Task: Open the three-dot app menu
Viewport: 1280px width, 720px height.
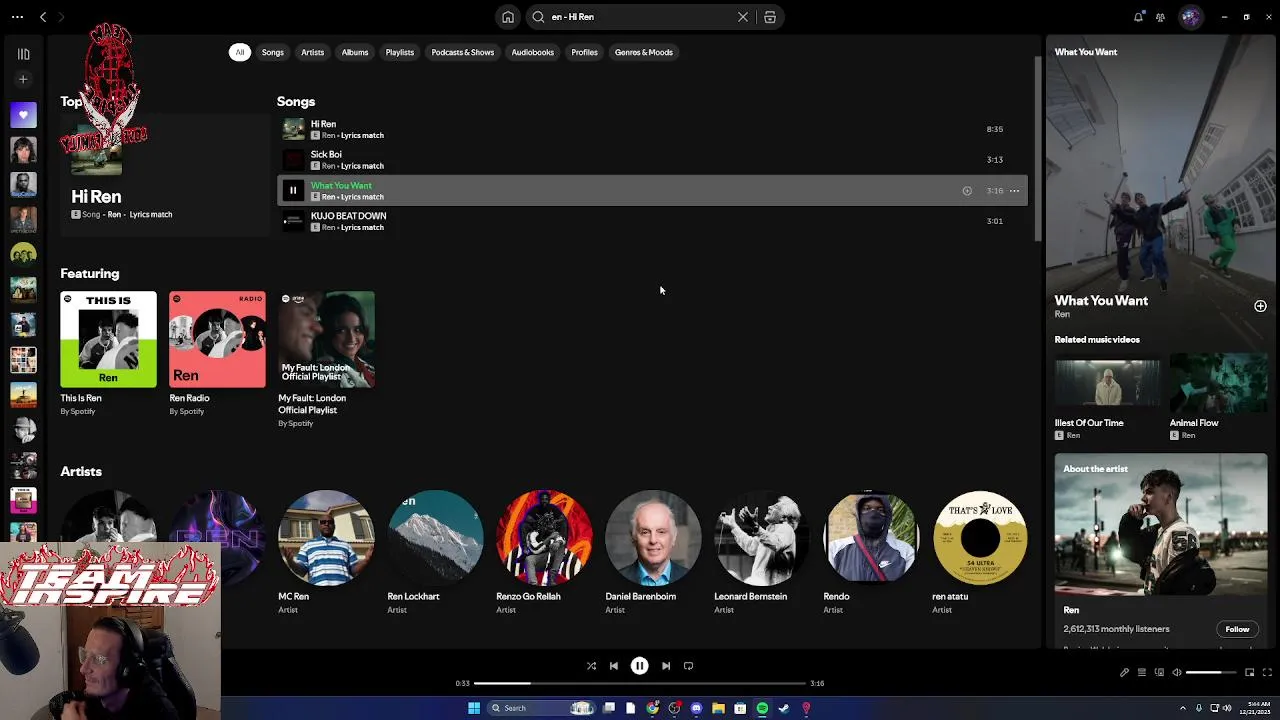Action: (x=17, y=17)
